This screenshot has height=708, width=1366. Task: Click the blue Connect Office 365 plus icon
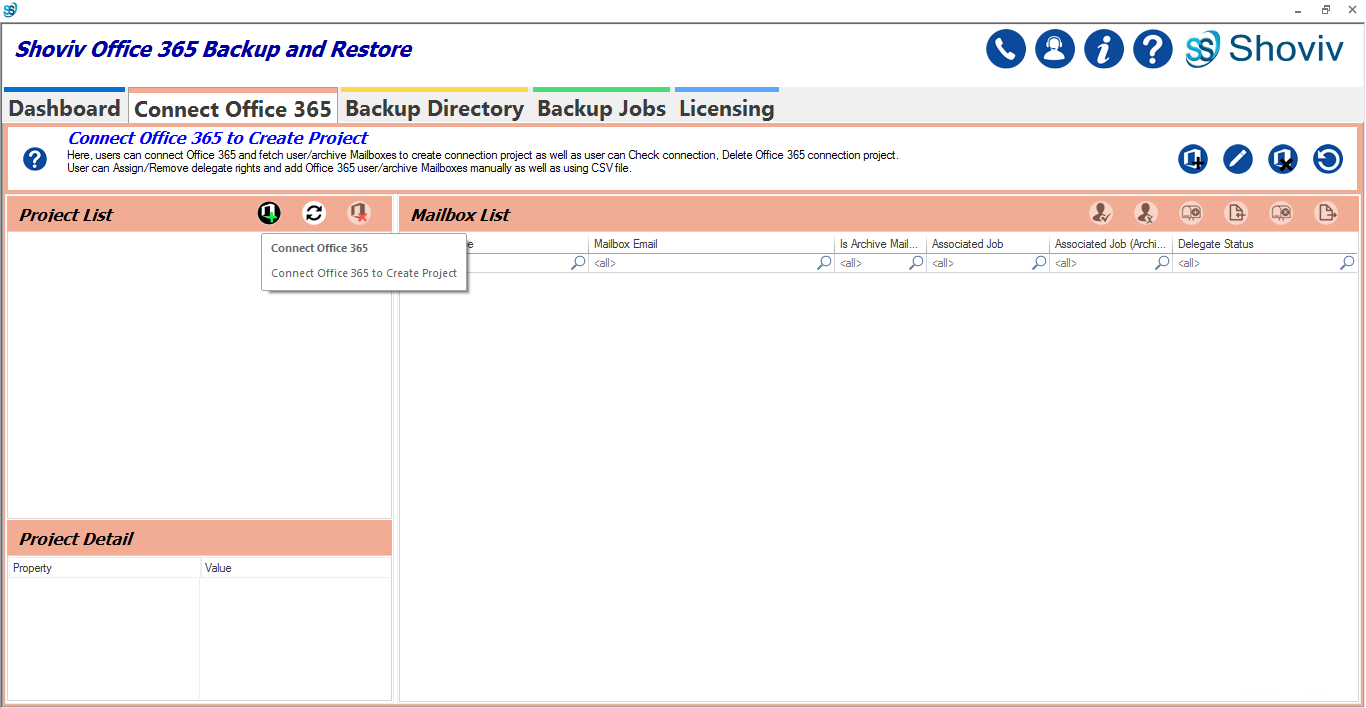[1192, 159]
